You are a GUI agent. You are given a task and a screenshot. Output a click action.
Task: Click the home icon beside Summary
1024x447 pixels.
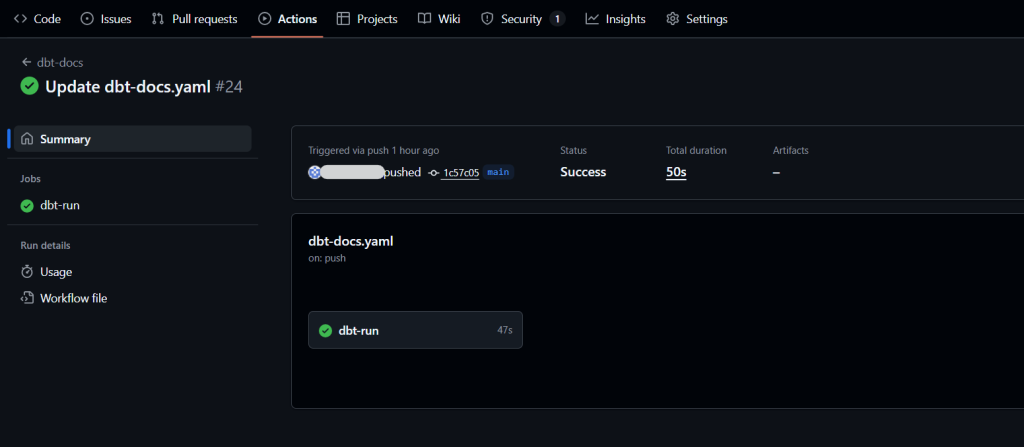(27, 139)
